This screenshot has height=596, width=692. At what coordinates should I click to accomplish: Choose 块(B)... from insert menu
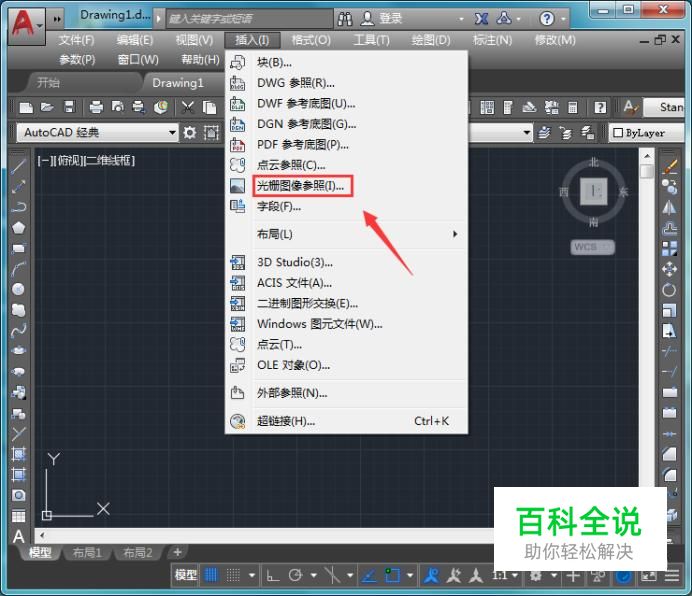tap(346, 62)
